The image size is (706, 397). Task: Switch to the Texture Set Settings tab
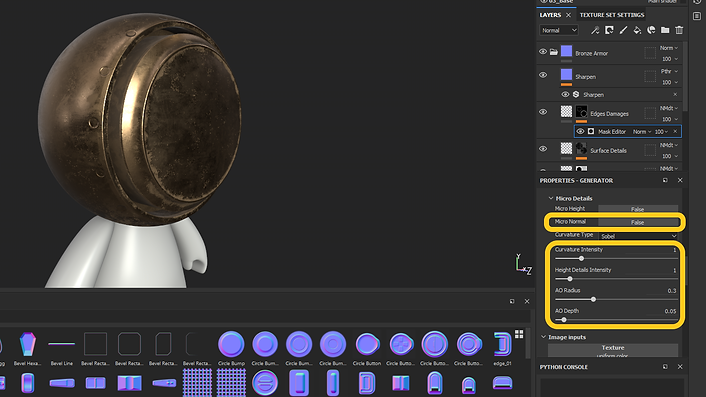tap(611, 15)
